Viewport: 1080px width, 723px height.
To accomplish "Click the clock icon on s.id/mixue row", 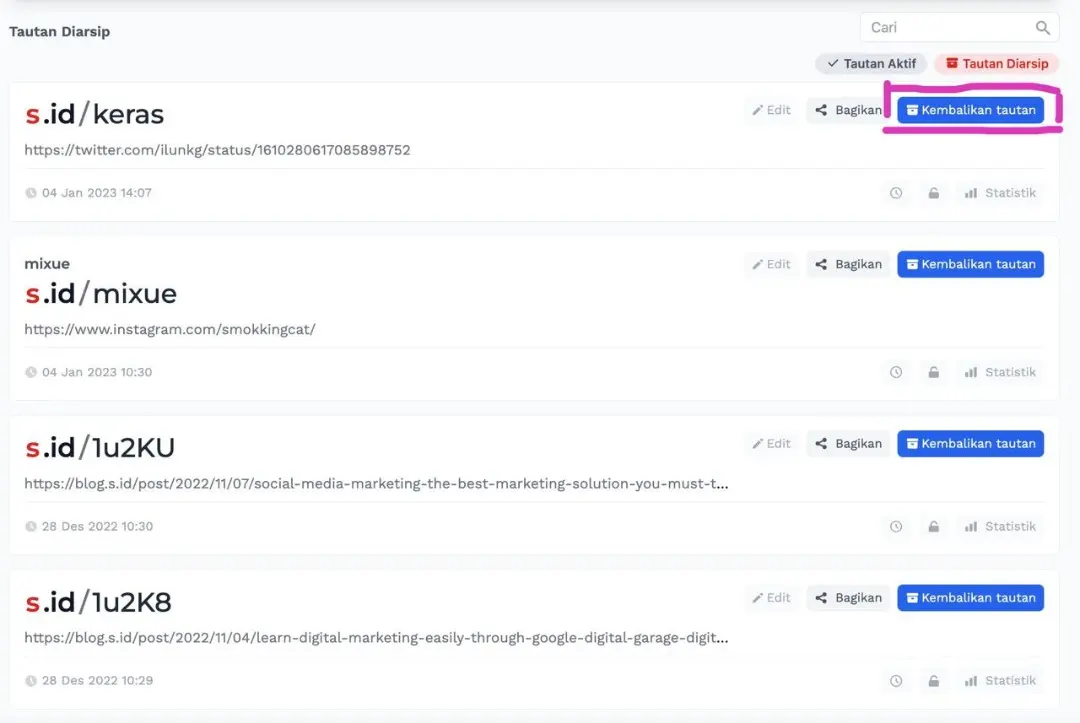I will click(896, 372).
